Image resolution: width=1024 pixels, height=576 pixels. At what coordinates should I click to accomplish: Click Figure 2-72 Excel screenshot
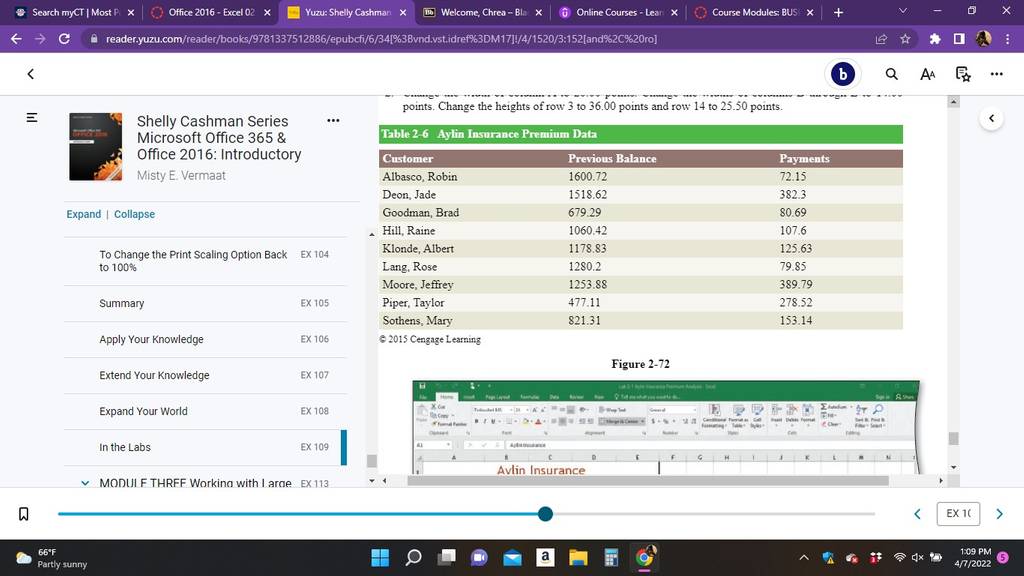click(x=665, y=427)
